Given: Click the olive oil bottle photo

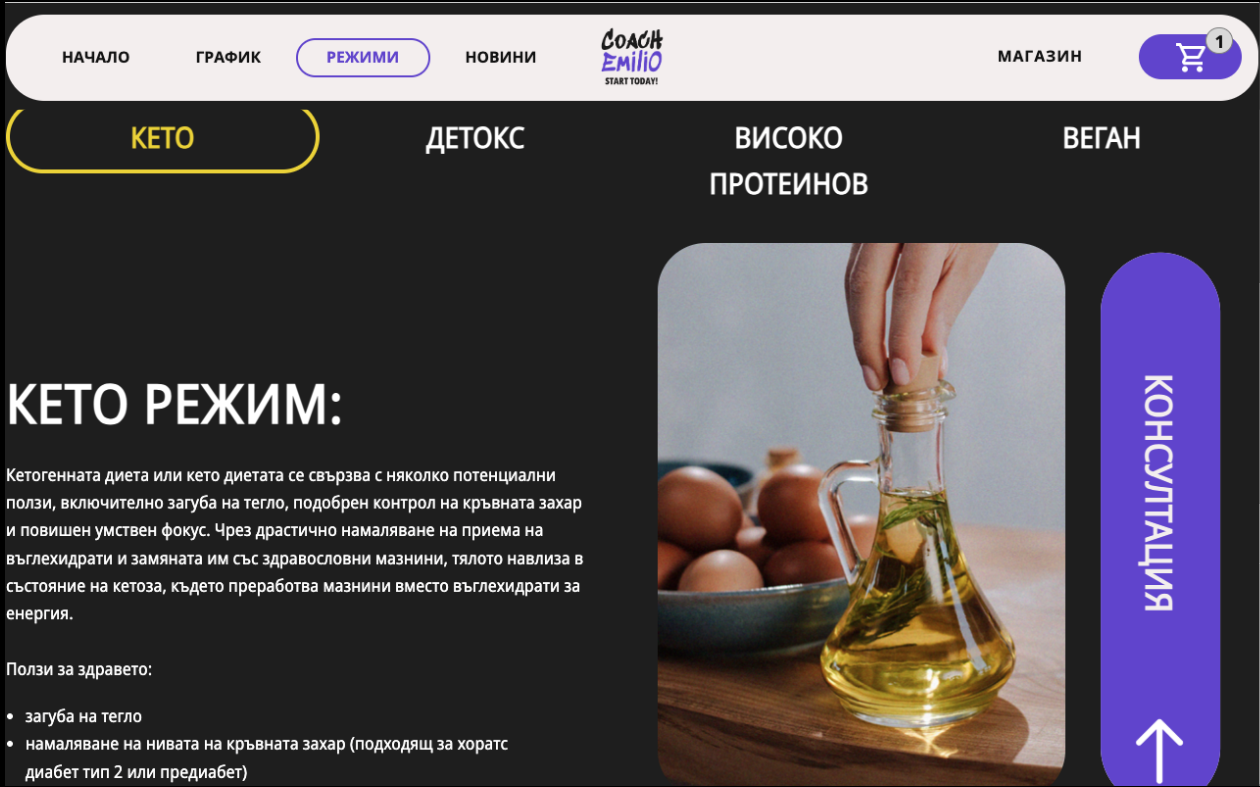Looking at the screenshot, I should point(861,513).
